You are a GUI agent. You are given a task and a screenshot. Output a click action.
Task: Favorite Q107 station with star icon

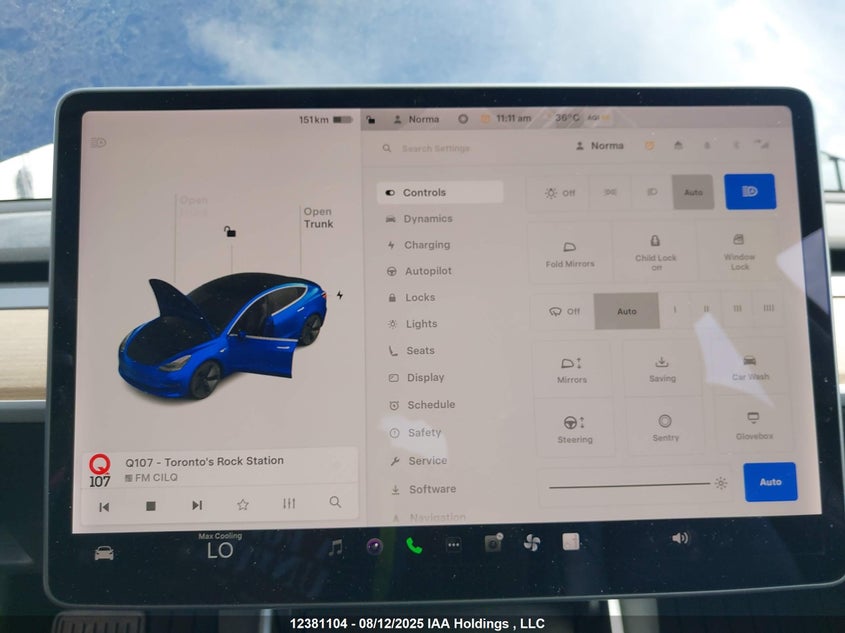pyautogui.click(x=242, y=504)
